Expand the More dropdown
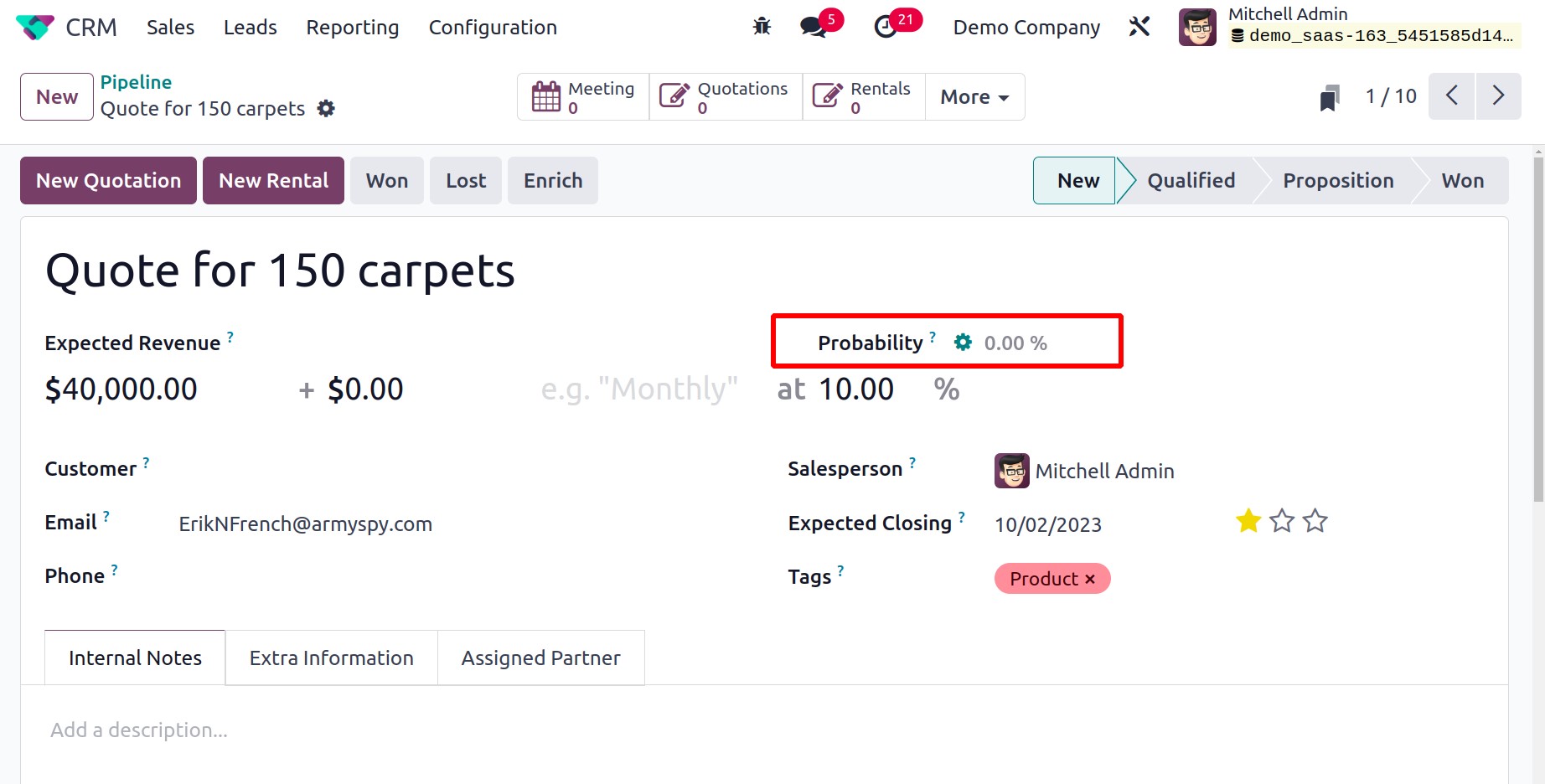The height and width of the screenshot is (784, 1545). click(974, 97)
